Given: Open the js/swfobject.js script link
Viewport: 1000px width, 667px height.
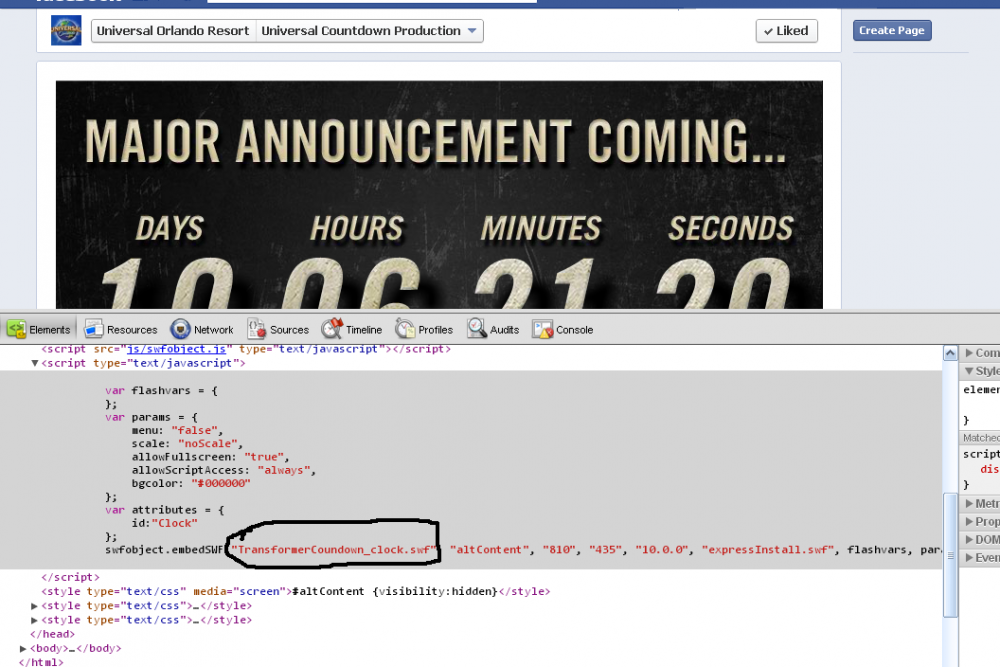Looking at the screenshot, I should point(177,349).
